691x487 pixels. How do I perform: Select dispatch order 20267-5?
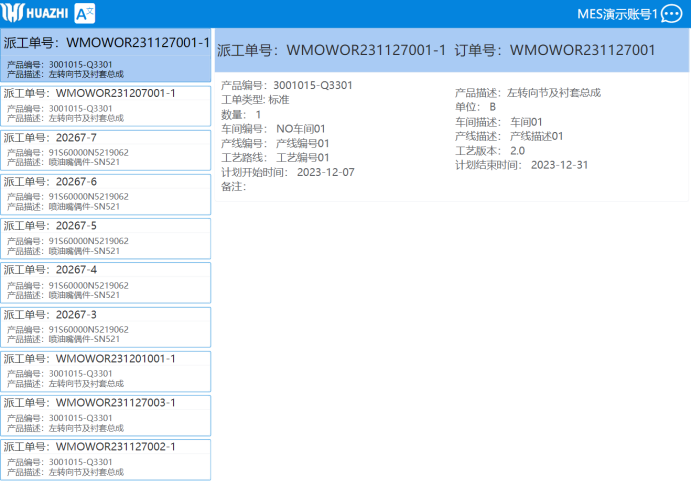click(106, 237)
